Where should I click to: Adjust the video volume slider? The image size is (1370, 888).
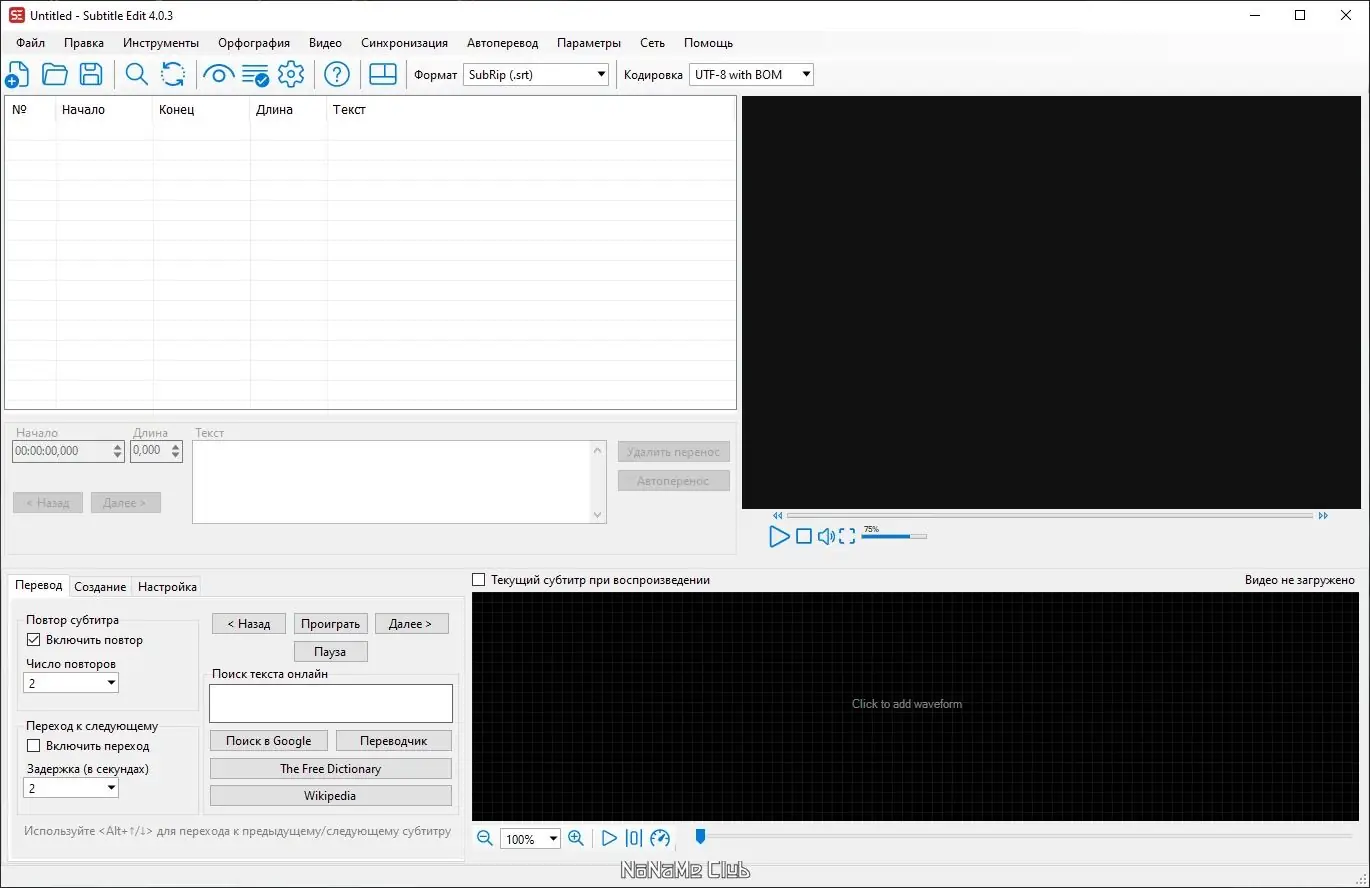(894, 537)
